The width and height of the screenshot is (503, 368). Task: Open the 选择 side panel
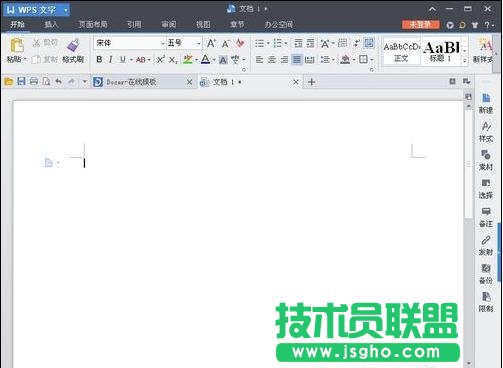(486, 189)
